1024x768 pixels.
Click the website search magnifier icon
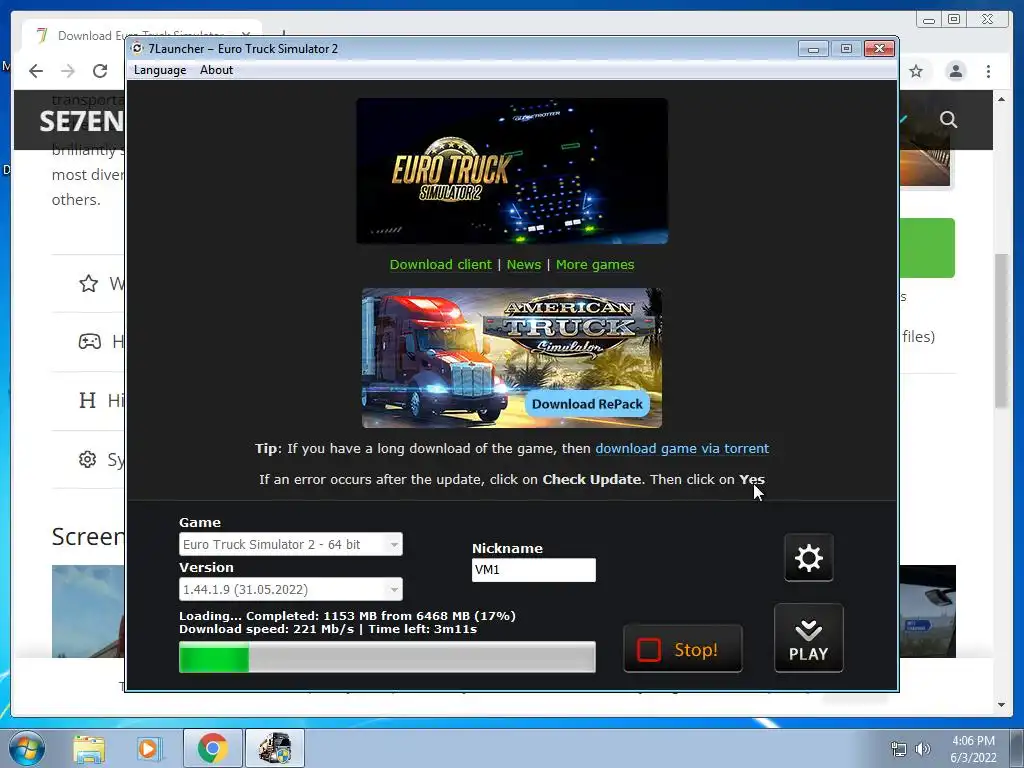click(x=948, y=120)
